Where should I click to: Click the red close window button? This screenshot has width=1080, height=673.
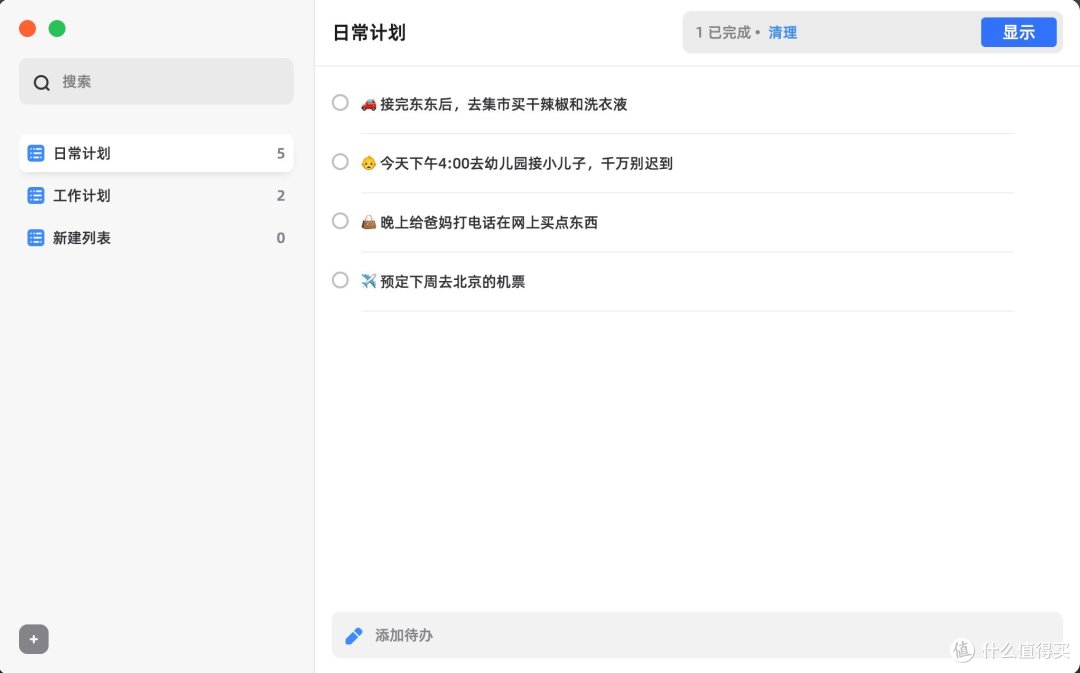tap(28, 28)
